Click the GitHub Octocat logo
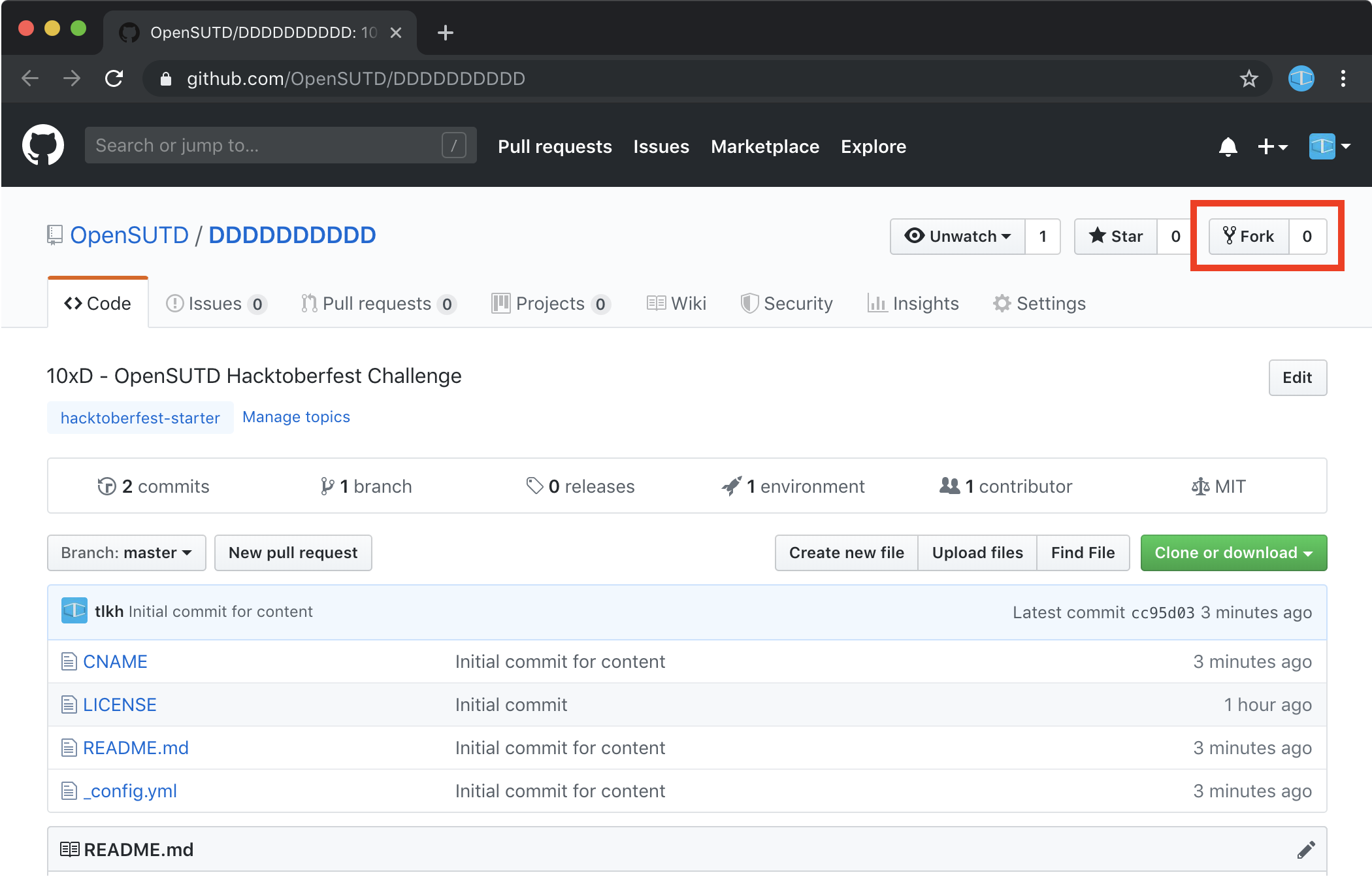This screenshot has width=1372, height=877. click(x=43, y=145)
